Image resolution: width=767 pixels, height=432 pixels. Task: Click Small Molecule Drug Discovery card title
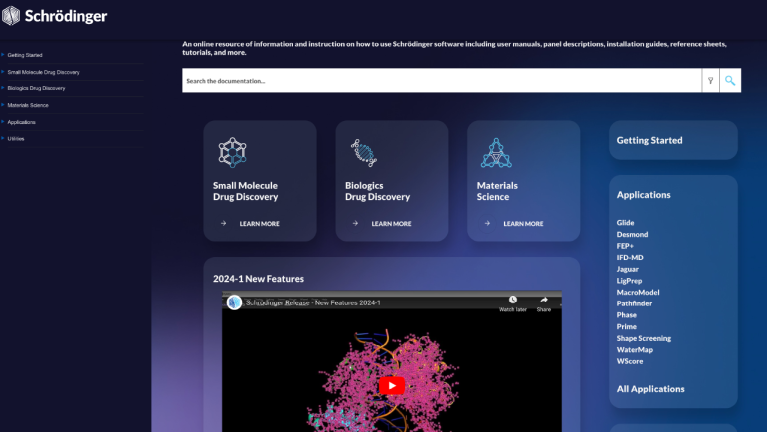coord(246,191)
